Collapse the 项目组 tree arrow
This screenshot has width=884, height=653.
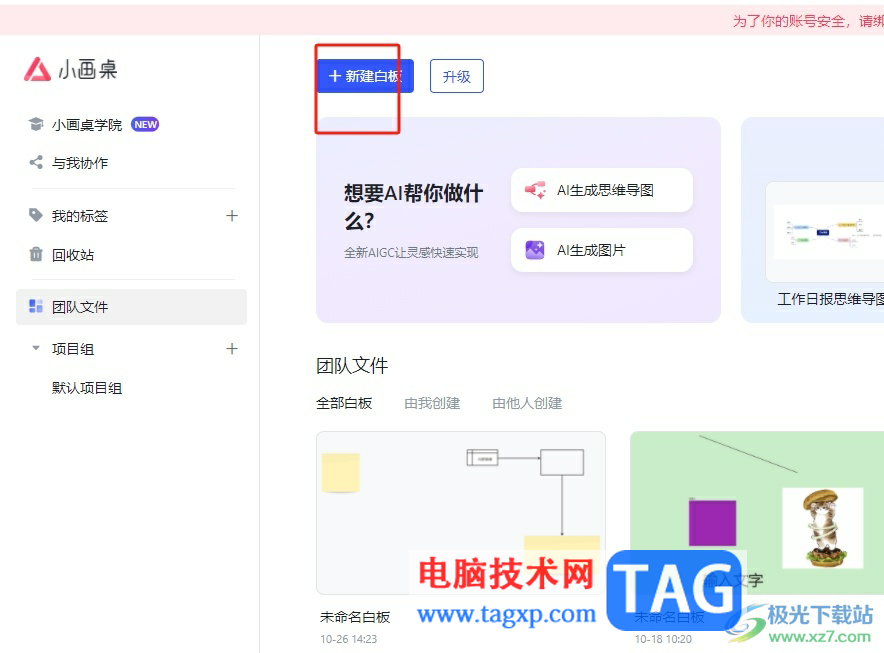click(36, 348)
